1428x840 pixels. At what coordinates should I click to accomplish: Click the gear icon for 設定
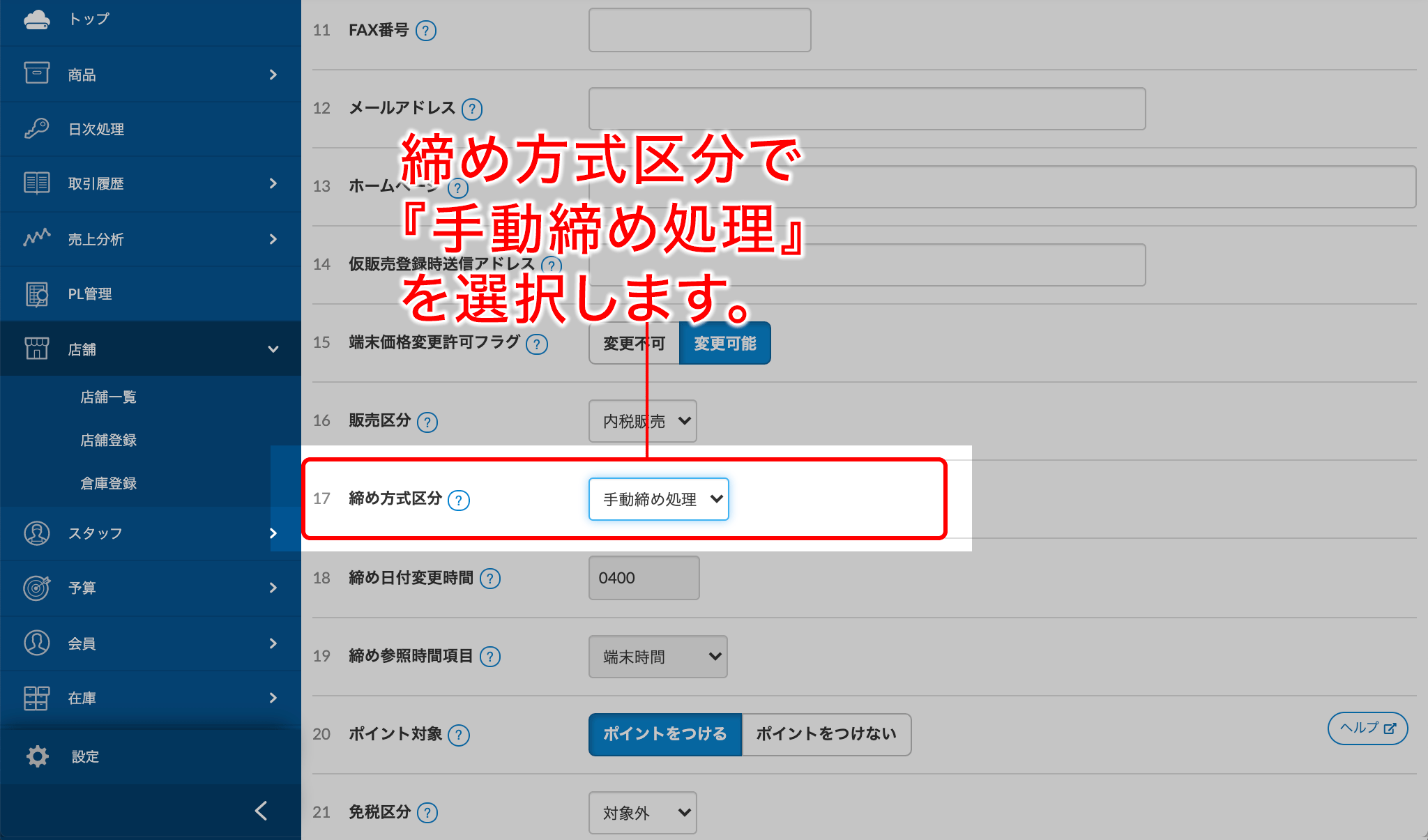38,756
